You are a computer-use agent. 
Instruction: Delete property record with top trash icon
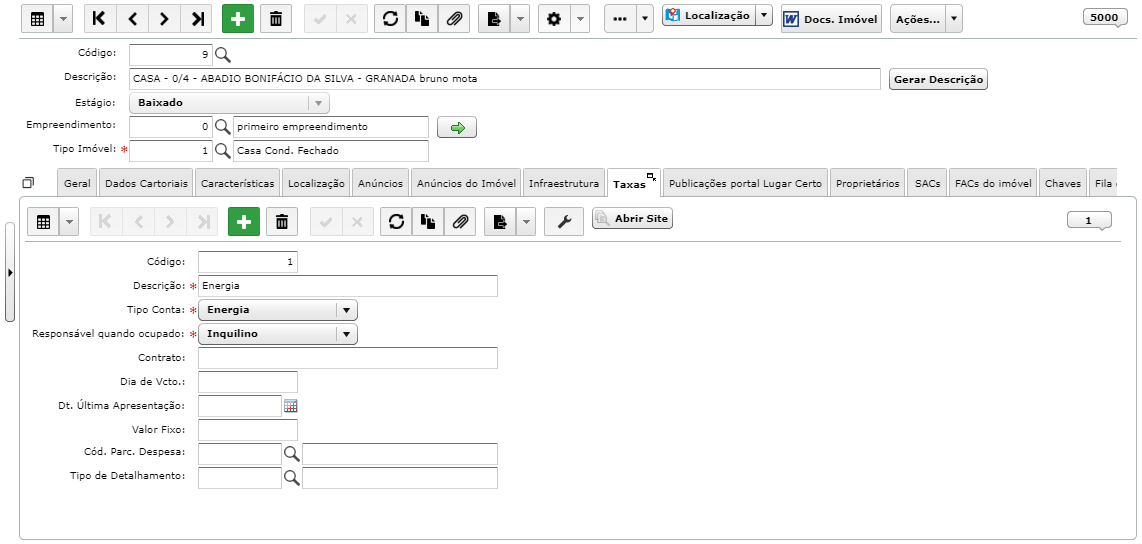click(x=276, y=20)
